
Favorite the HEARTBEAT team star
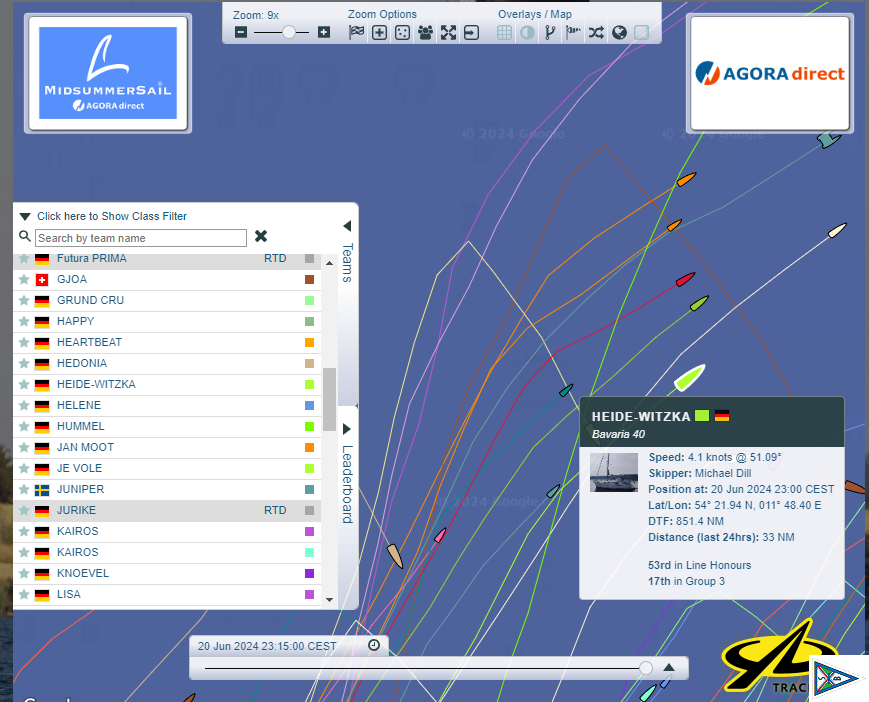point(24,342)
